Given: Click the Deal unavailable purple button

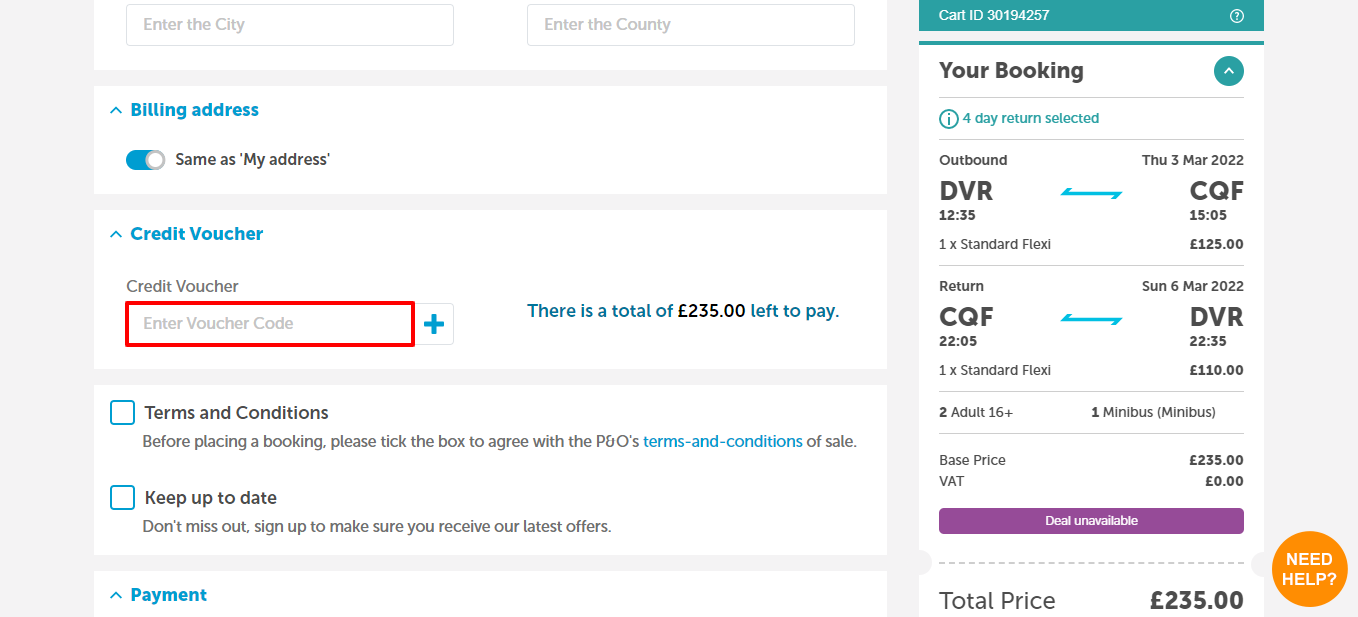Looking at the screenshot, I should pyautogui.click(x=1091, y=521).
